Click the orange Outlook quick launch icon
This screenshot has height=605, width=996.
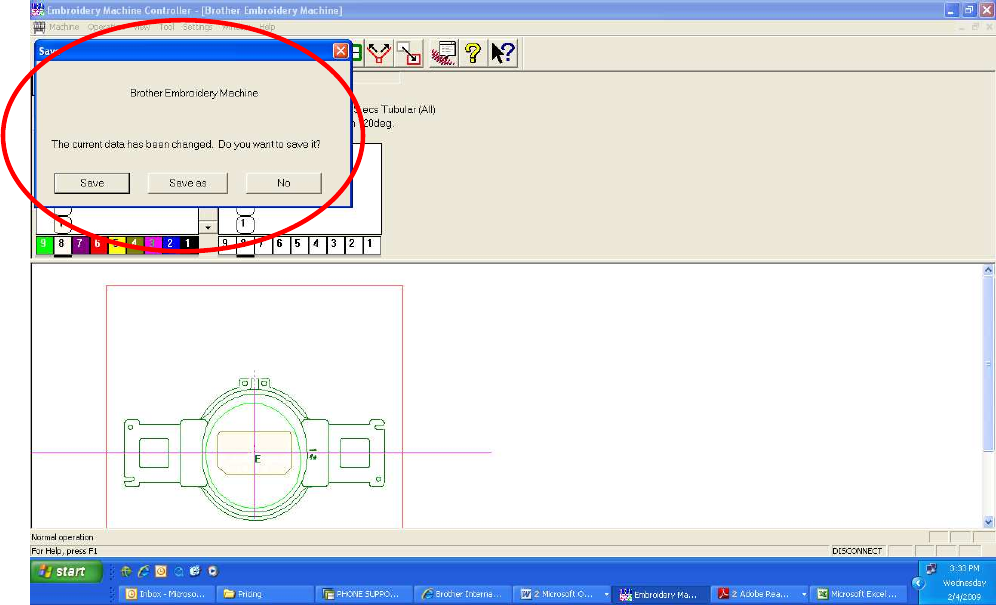(161, 571)
